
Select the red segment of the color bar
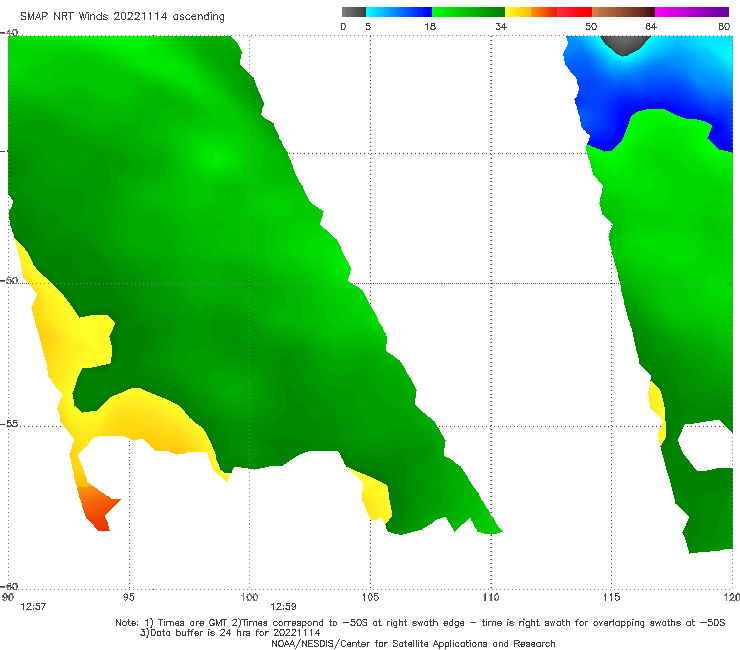[574, 12]
